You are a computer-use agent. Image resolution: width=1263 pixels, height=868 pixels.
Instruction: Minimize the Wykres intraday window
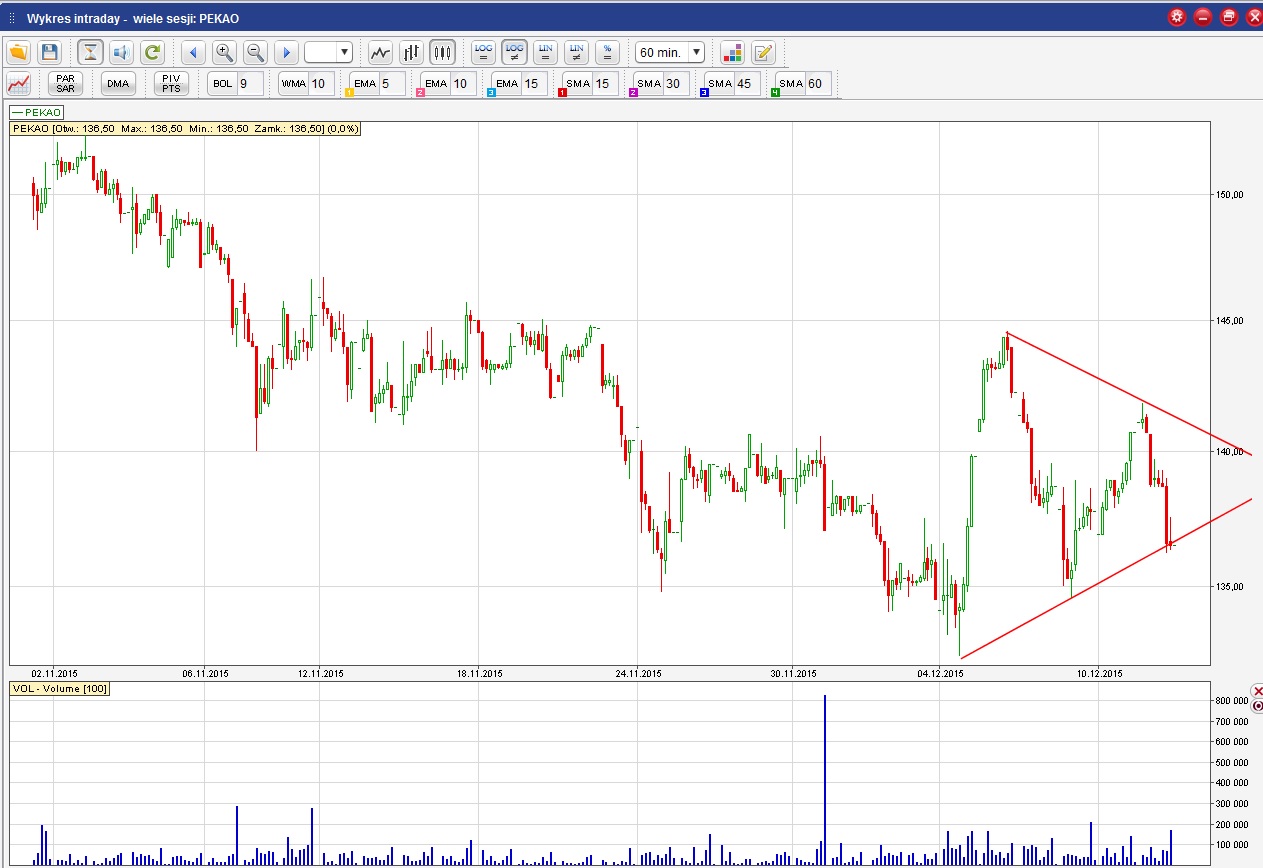tap(1203, 17)
